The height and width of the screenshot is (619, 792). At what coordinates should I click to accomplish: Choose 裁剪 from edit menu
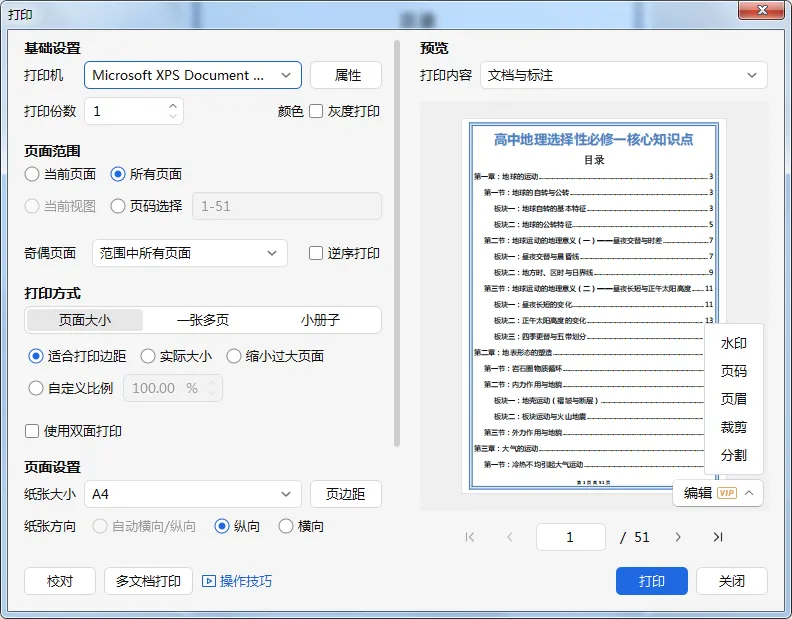[733, 427]
